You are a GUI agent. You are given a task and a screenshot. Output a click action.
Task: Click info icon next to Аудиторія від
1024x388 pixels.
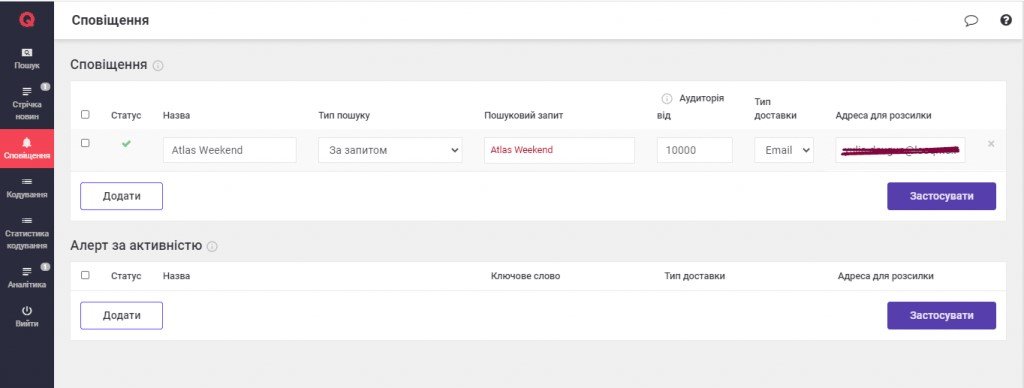667,99
